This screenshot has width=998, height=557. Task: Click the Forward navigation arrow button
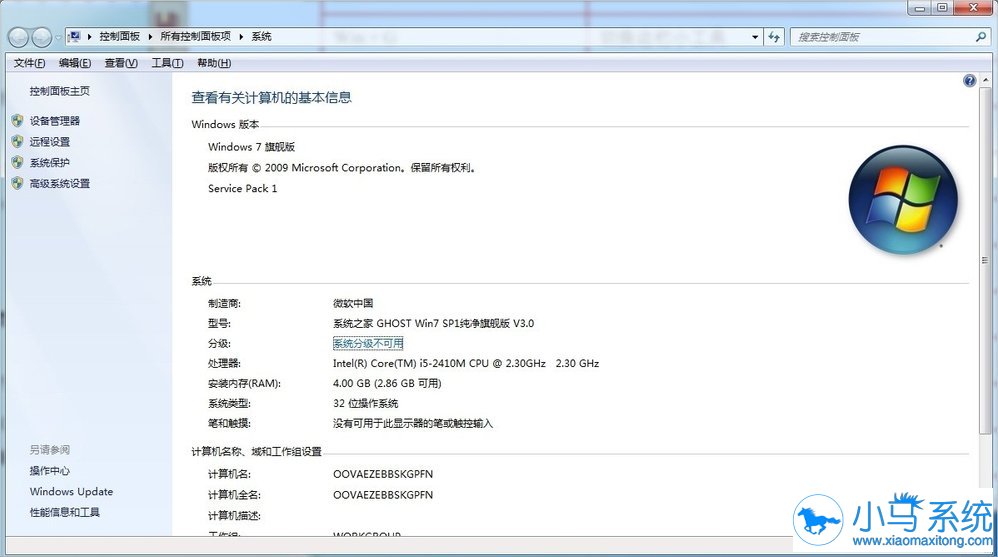click(41, 38)
